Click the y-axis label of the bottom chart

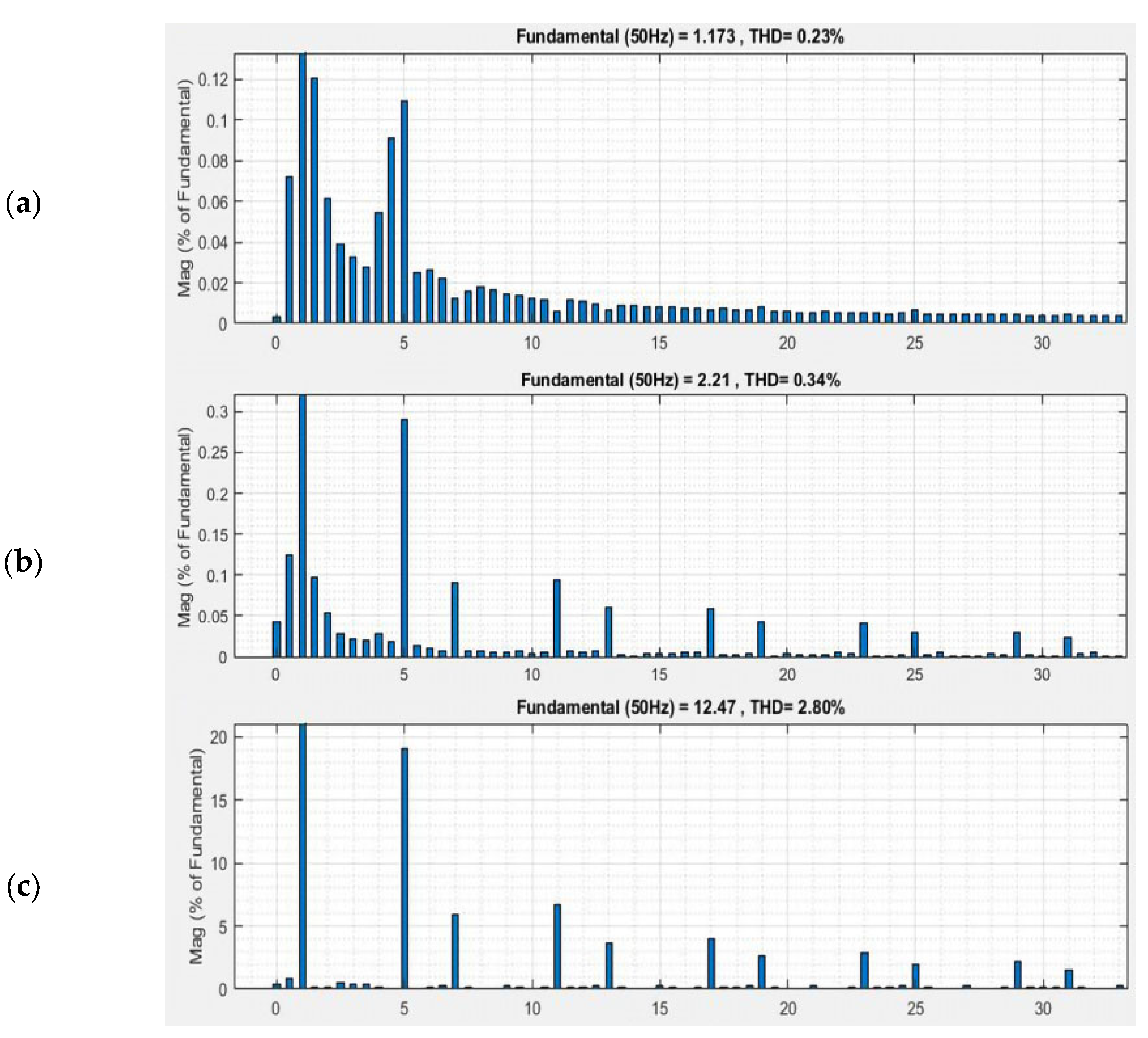[x=196, y=857]
